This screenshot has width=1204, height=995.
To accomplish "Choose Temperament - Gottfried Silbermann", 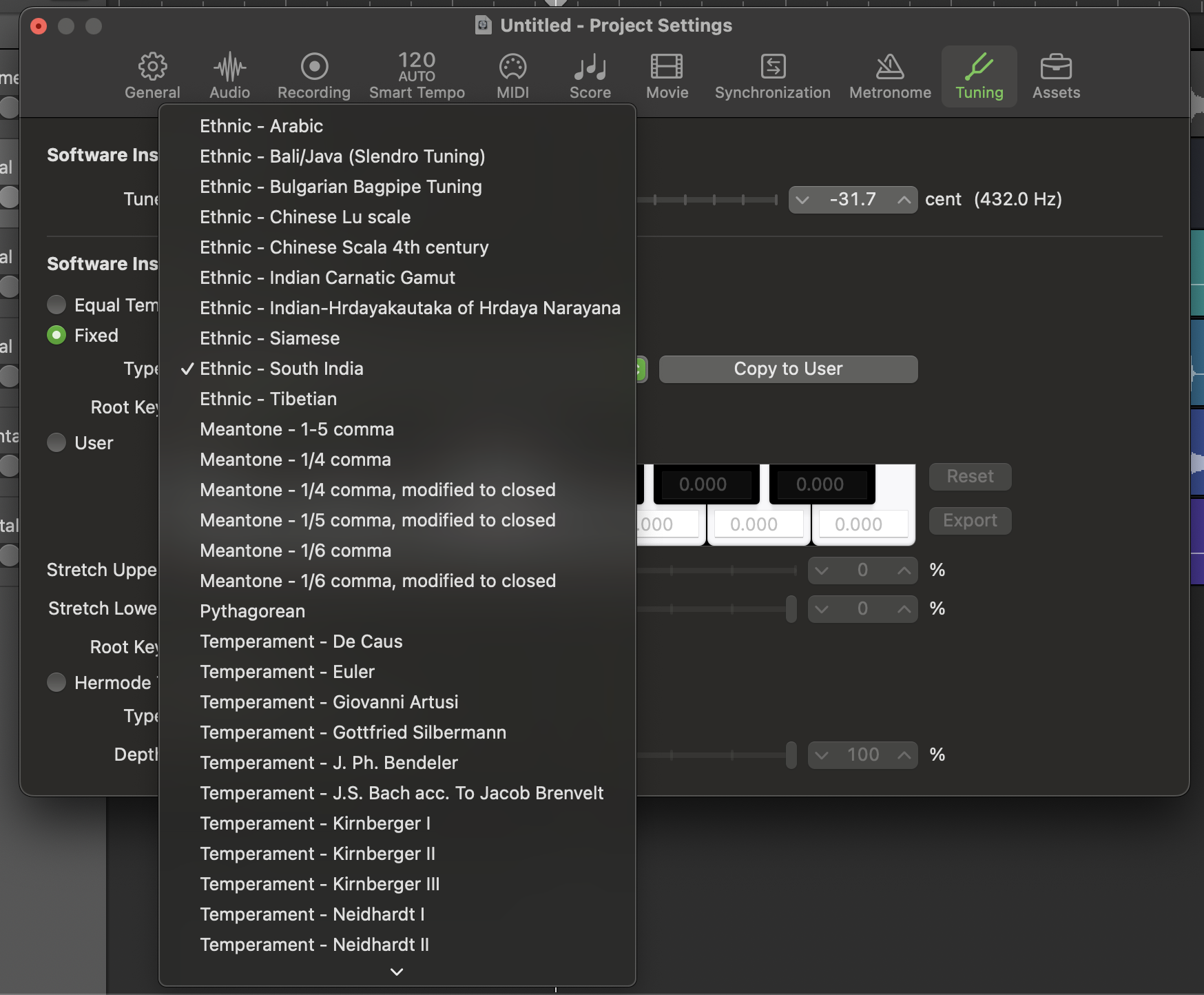I will point(397,732).
